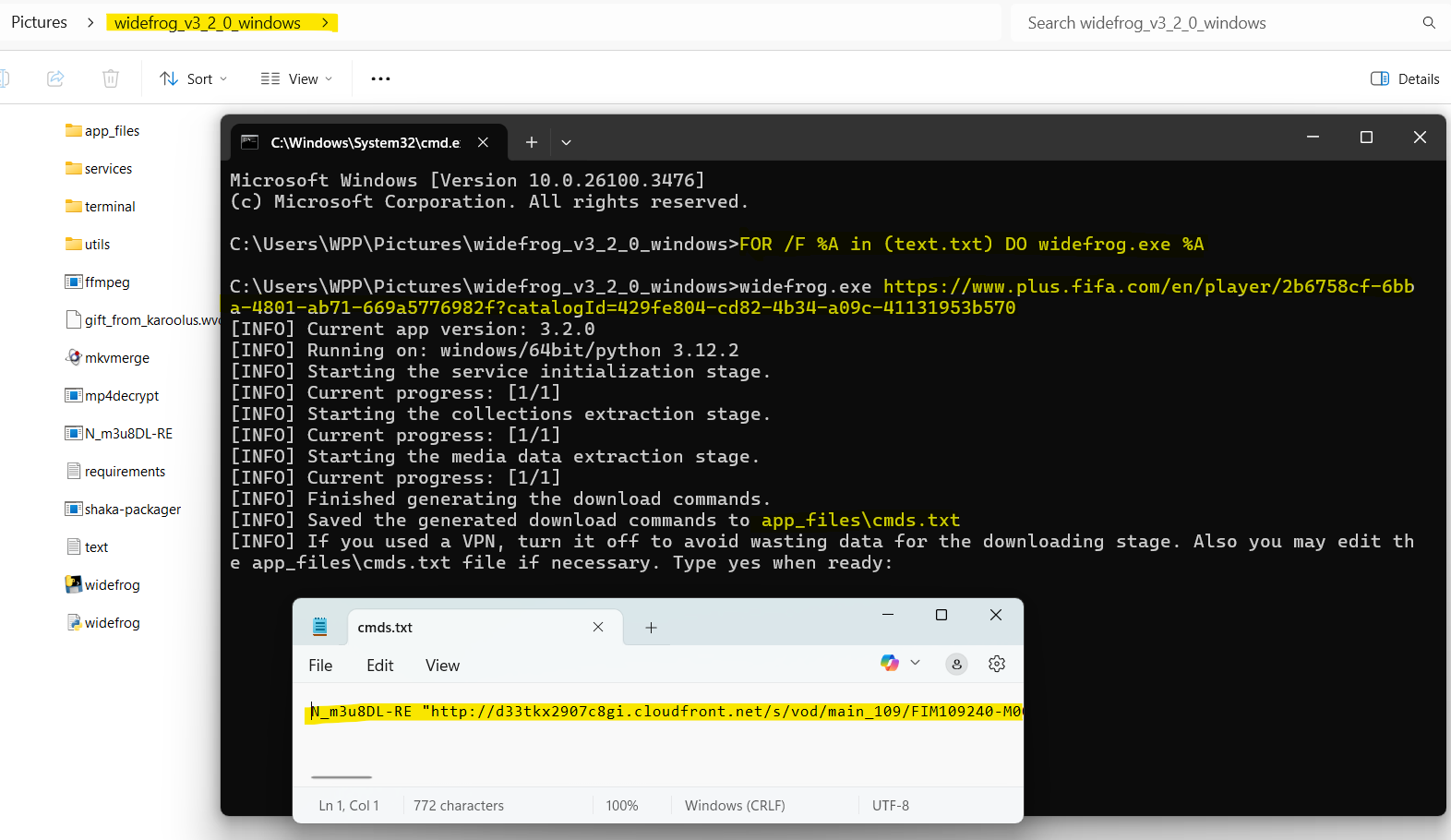
Task: Click the Notepad app icon
Action: pos(320,627)
